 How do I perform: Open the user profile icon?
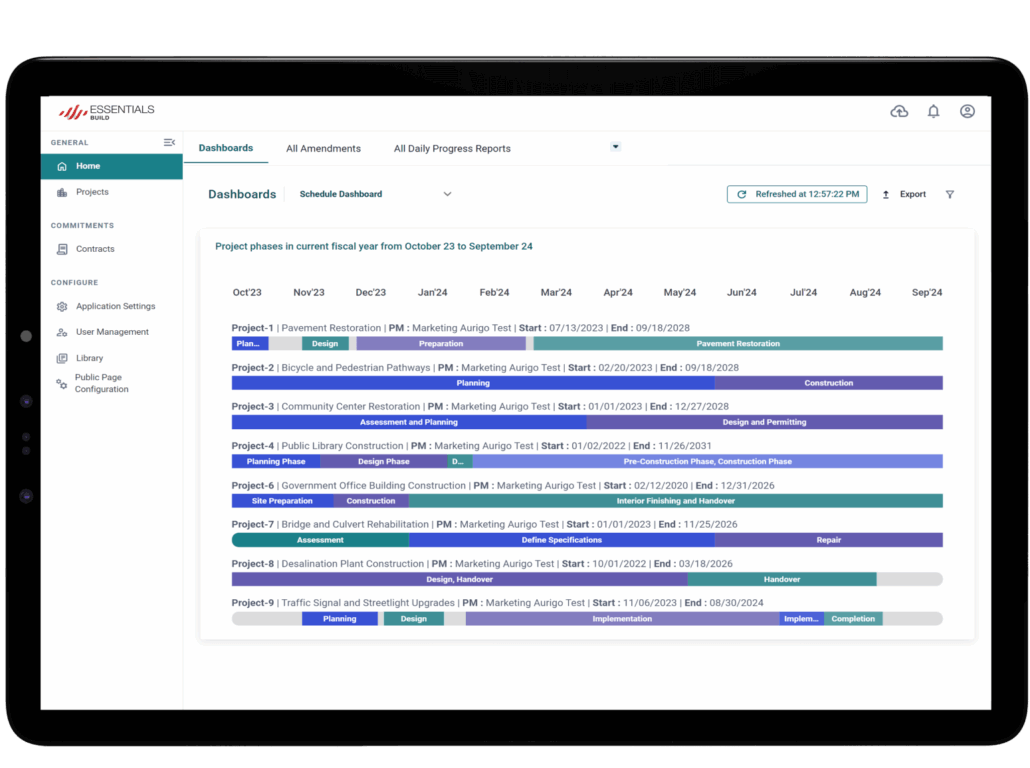coord(967,112)
